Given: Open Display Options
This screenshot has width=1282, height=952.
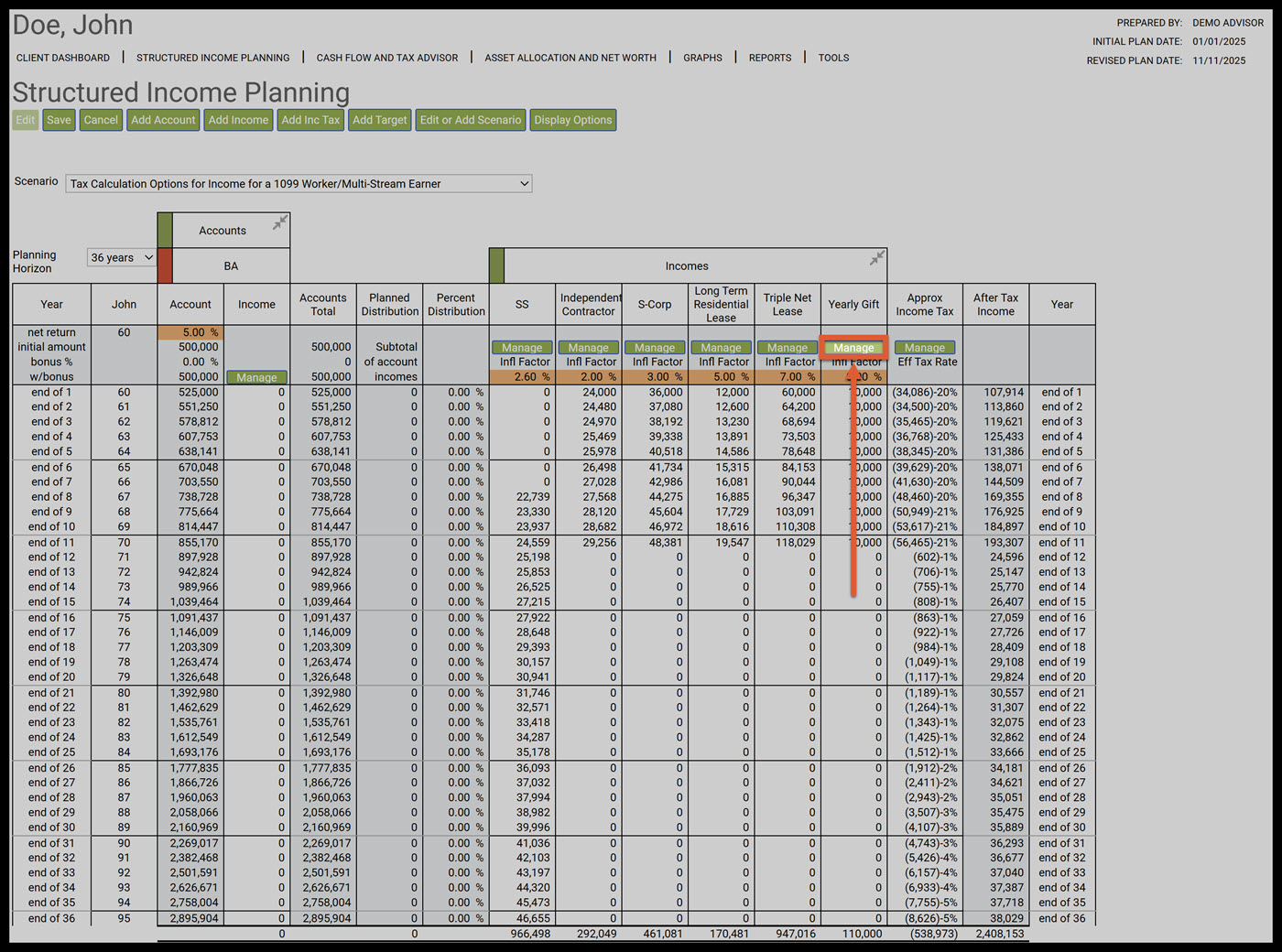Looking at the screenshot, I should coord(572,120).
